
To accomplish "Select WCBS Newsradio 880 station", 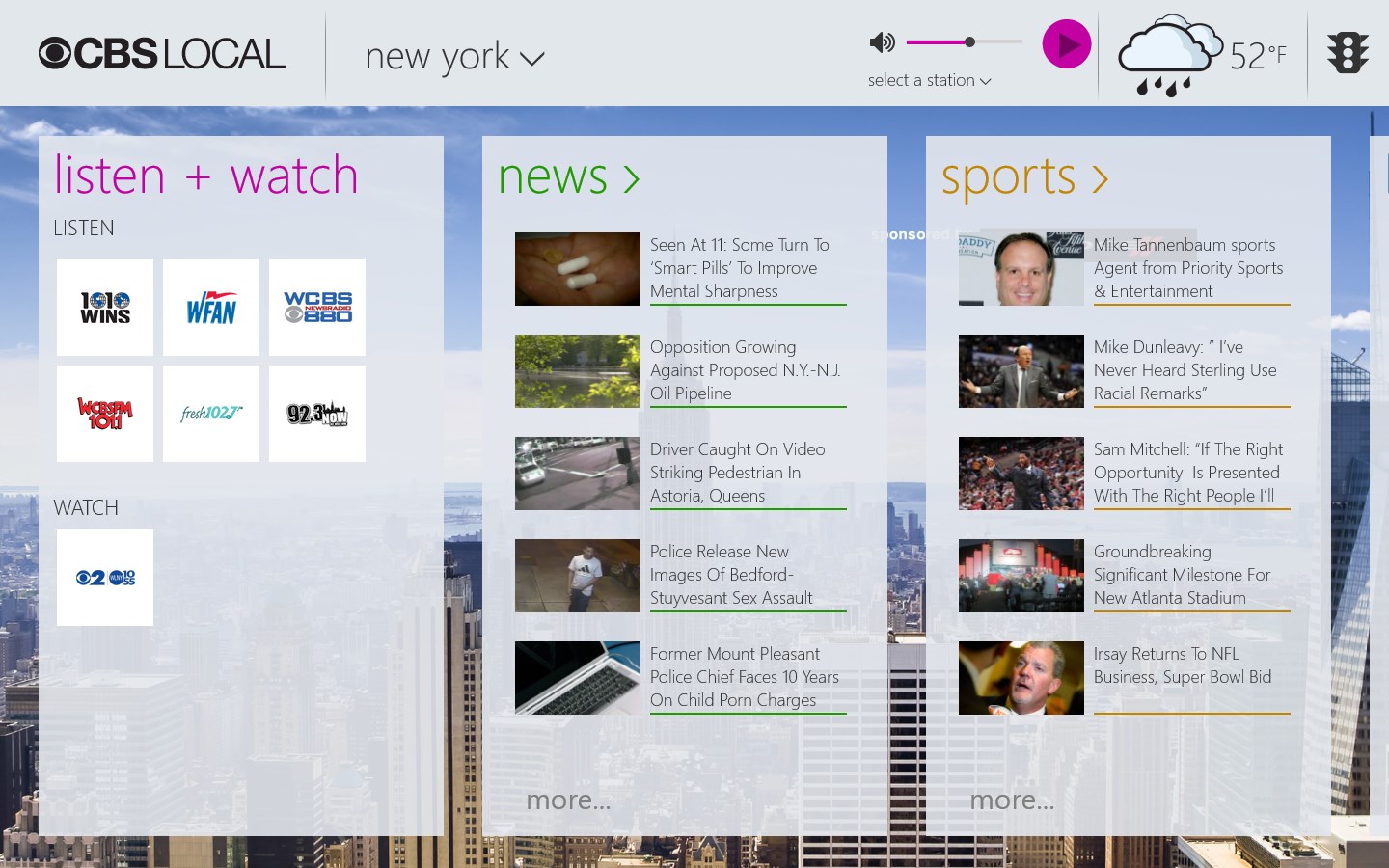I will pos(316,307).
